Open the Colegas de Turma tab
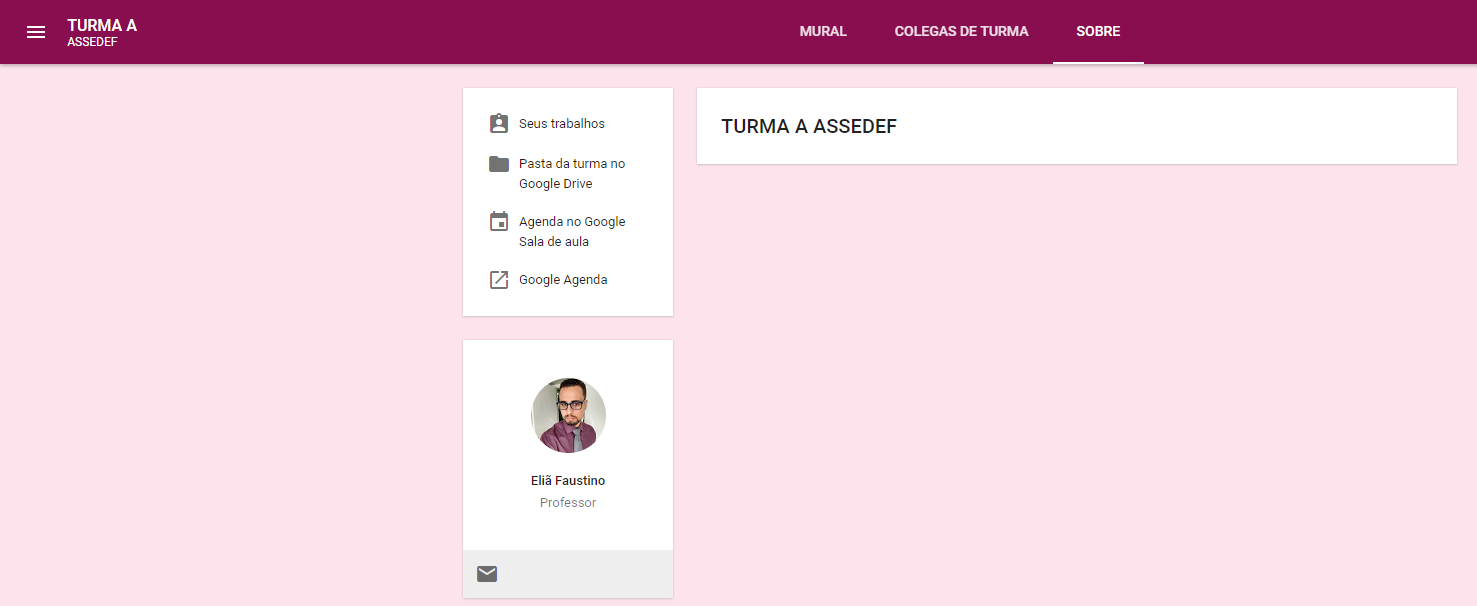1477x606 pixels. point(961,32)
